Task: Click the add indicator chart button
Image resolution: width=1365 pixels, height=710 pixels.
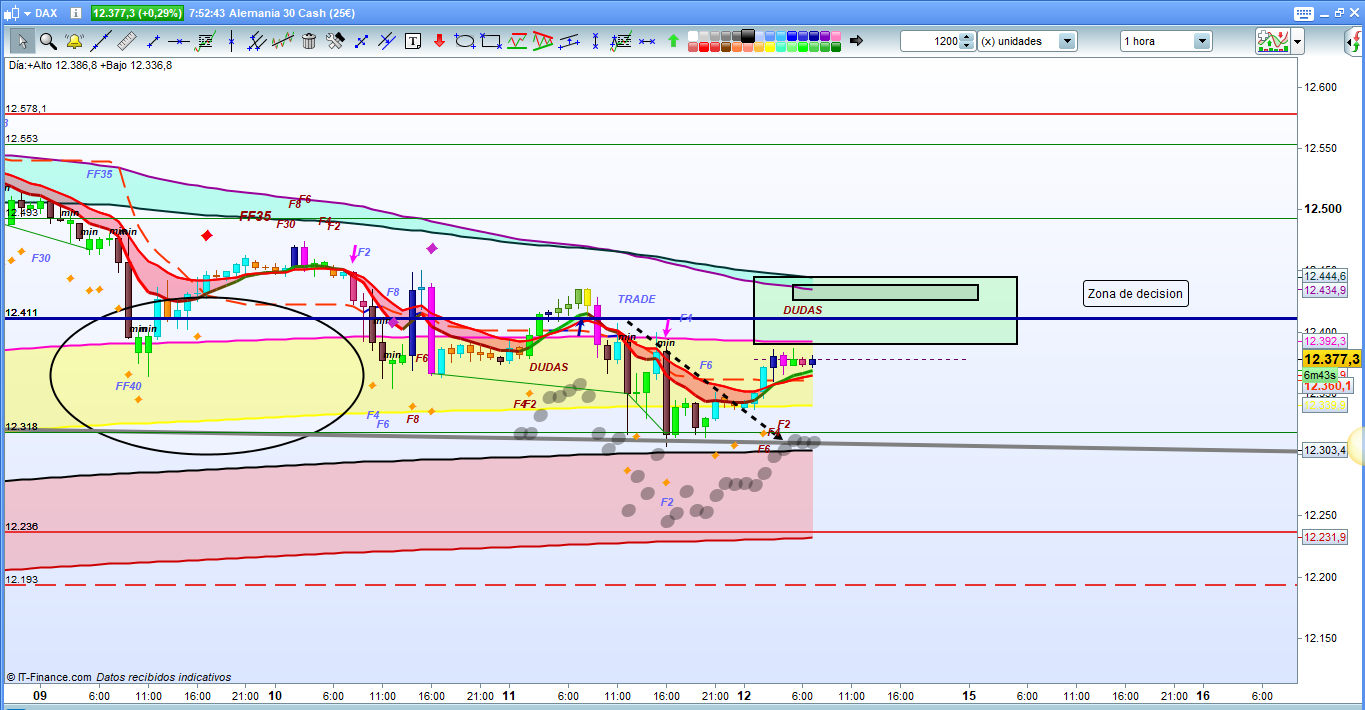Action: pos(1273,41)
